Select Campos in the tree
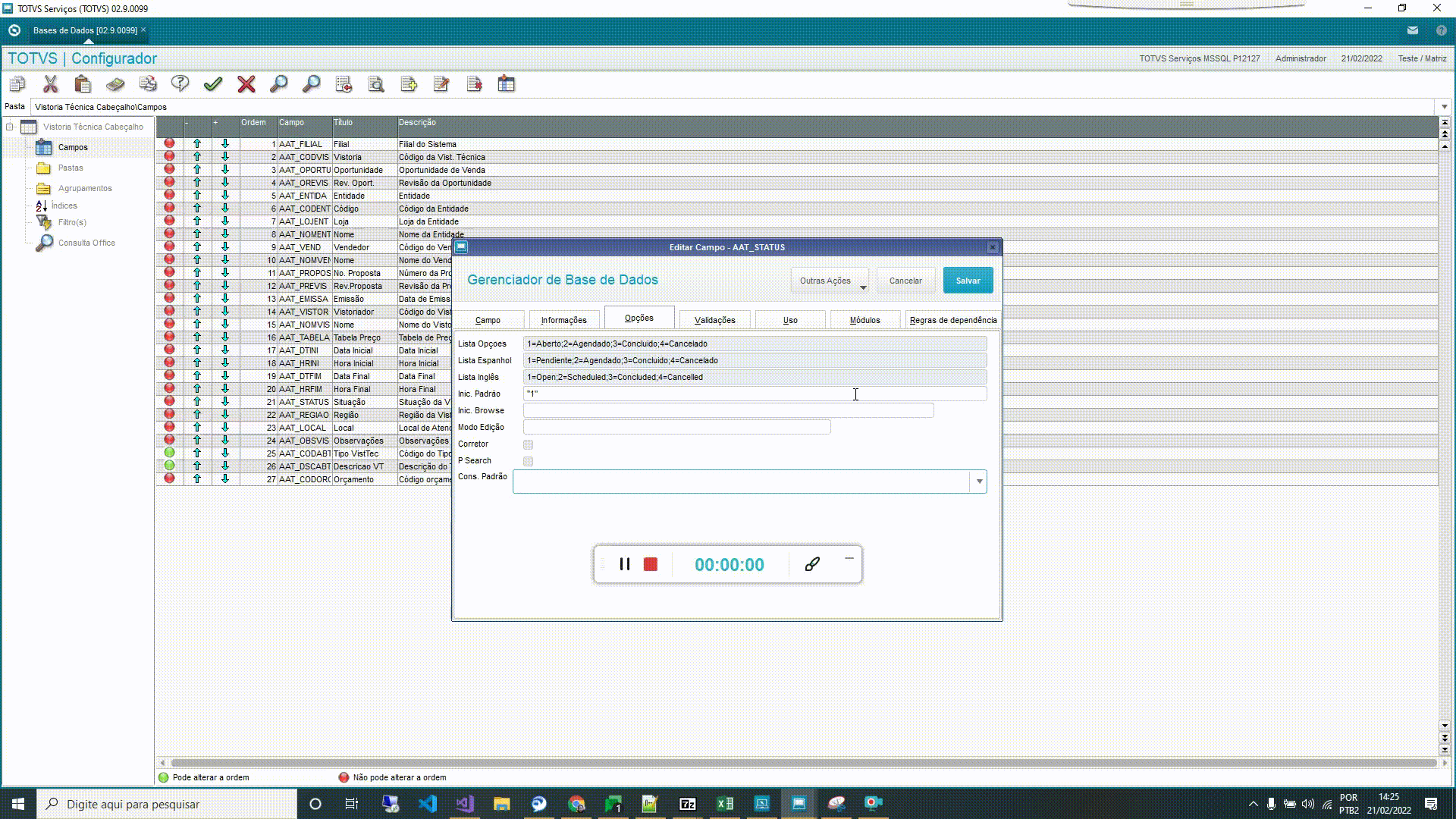 tap(73, 147)
